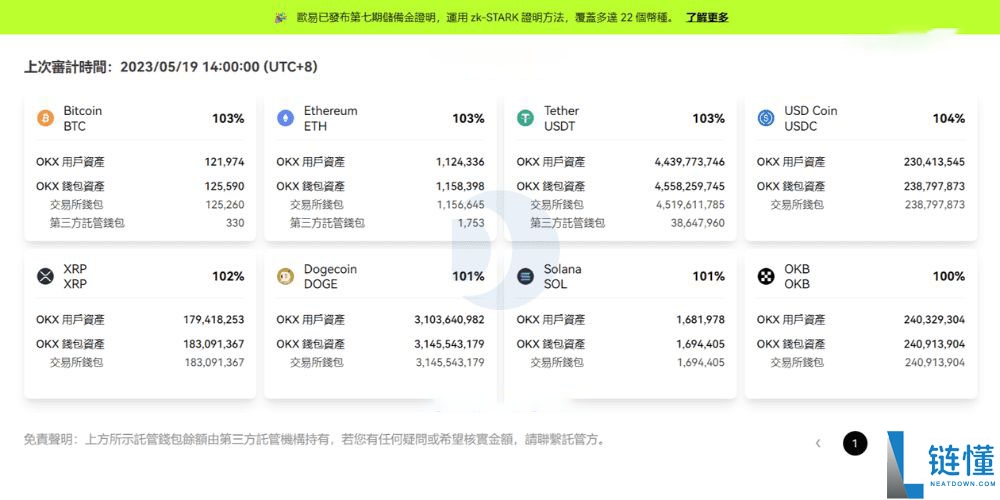Click the Solana SOL coin icon
The width and height of the screenshot is (1000, 500).
tap(526, 276)
